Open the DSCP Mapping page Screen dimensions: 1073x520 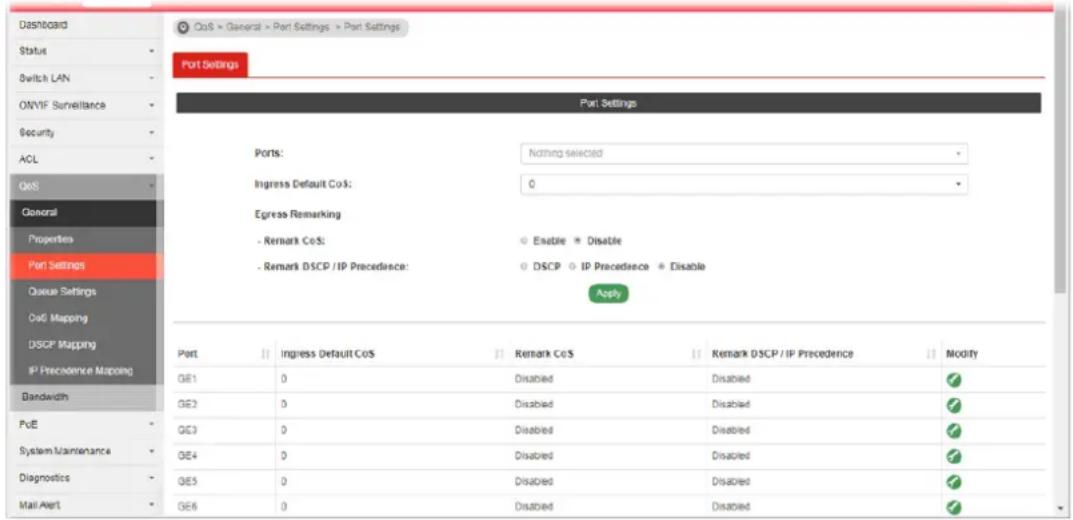click(82, 344)
